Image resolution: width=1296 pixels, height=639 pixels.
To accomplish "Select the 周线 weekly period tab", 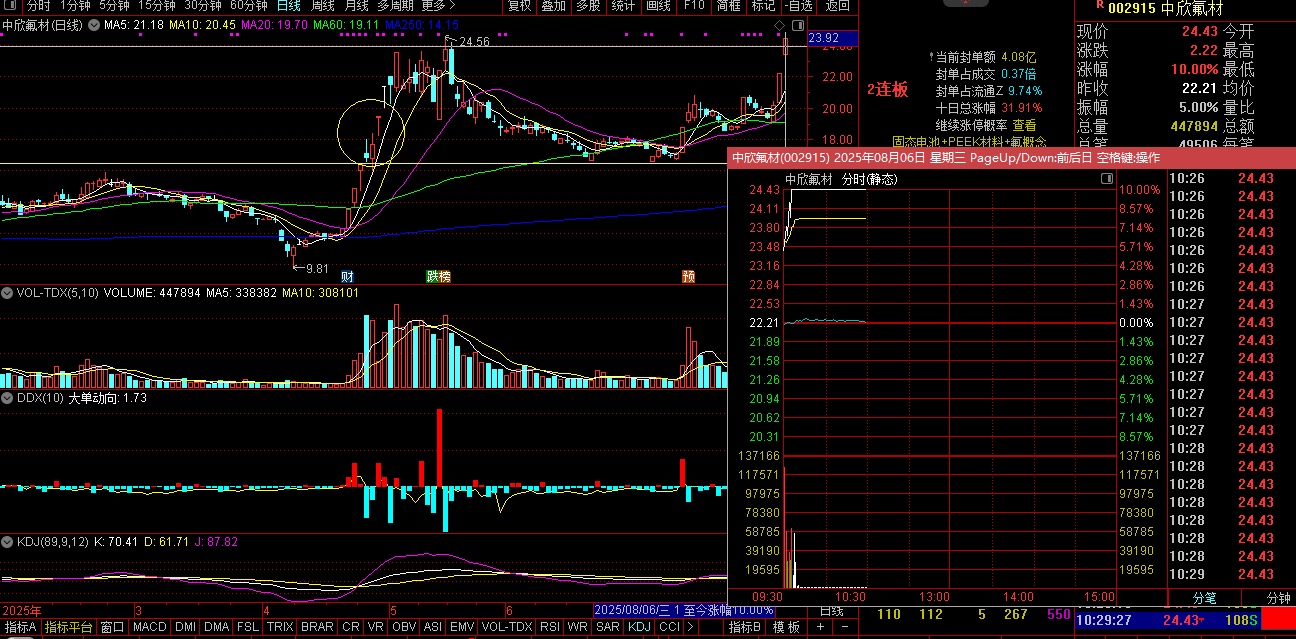I will [322, 5].
